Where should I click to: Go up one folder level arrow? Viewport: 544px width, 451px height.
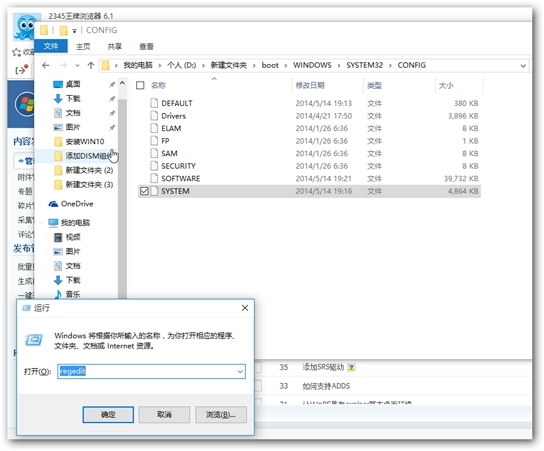pos(91,65)
